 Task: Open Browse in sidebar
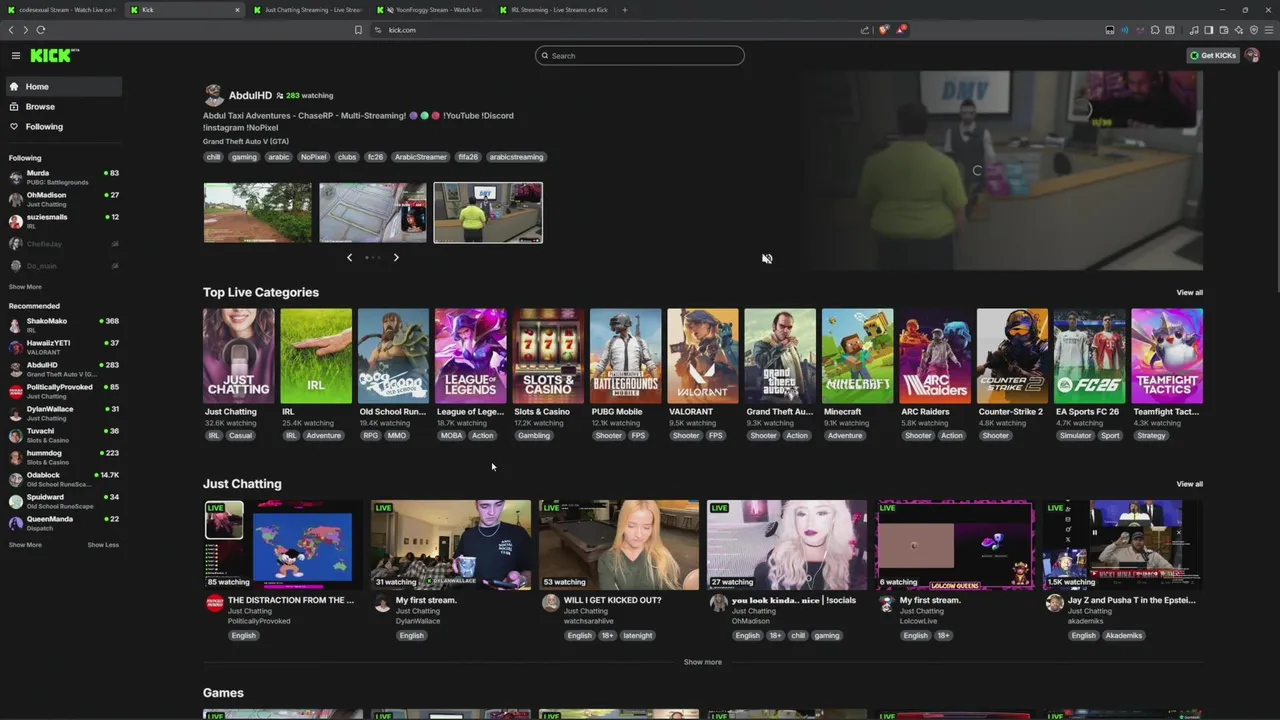tap(63, 107)
